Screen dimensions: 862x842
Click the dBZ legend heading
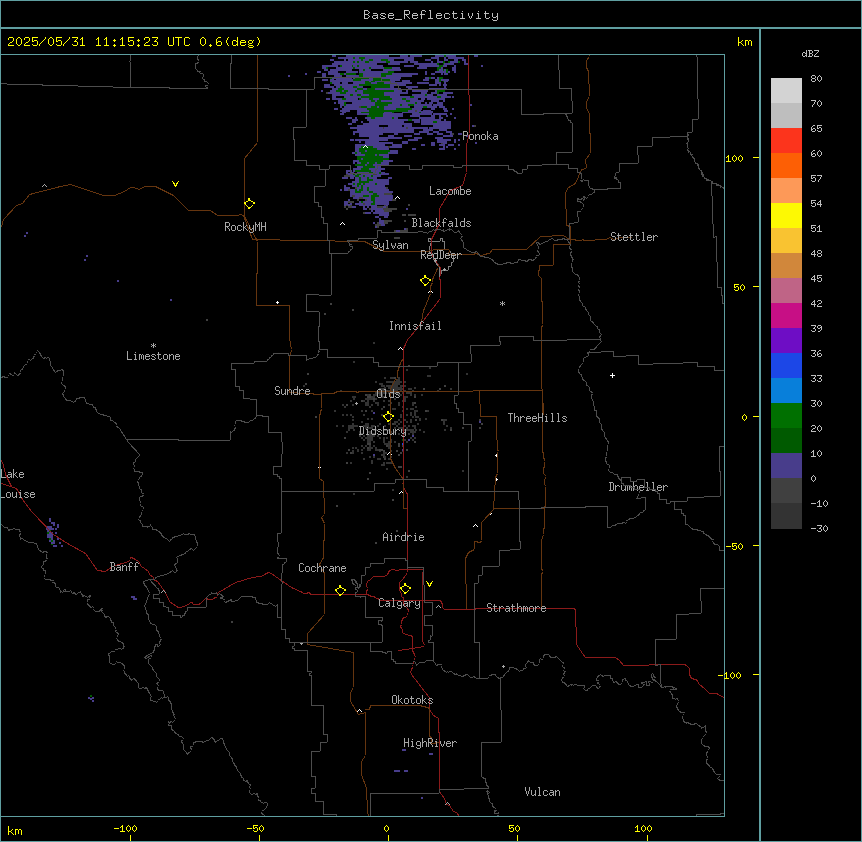click(x=810, y=54)
